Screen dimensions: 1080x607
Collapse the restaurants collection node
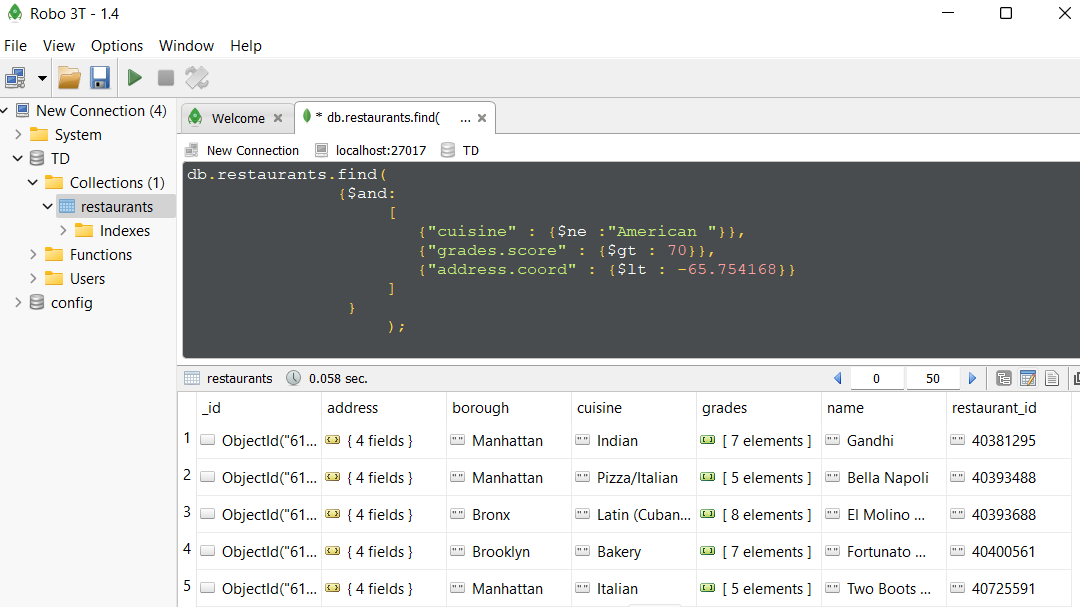click(47, 206)
